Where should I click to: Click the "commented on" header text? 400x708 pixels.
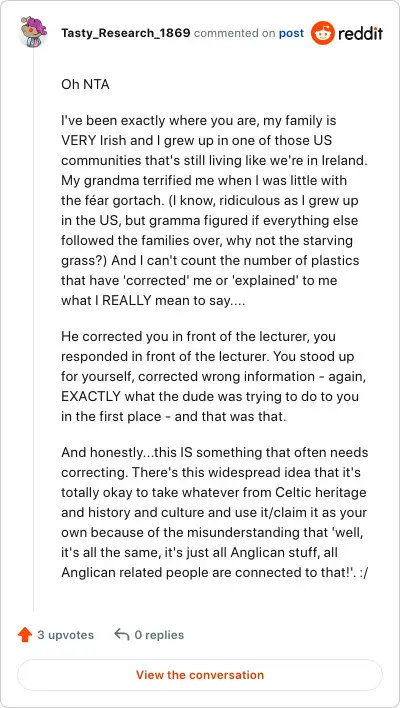click(234, 33)
